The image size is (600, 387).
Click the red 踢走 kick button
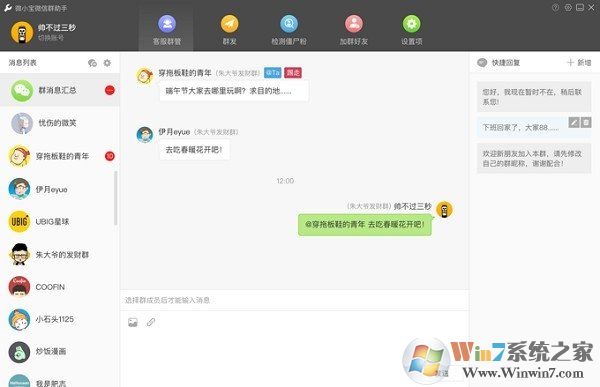pos(293,72)
